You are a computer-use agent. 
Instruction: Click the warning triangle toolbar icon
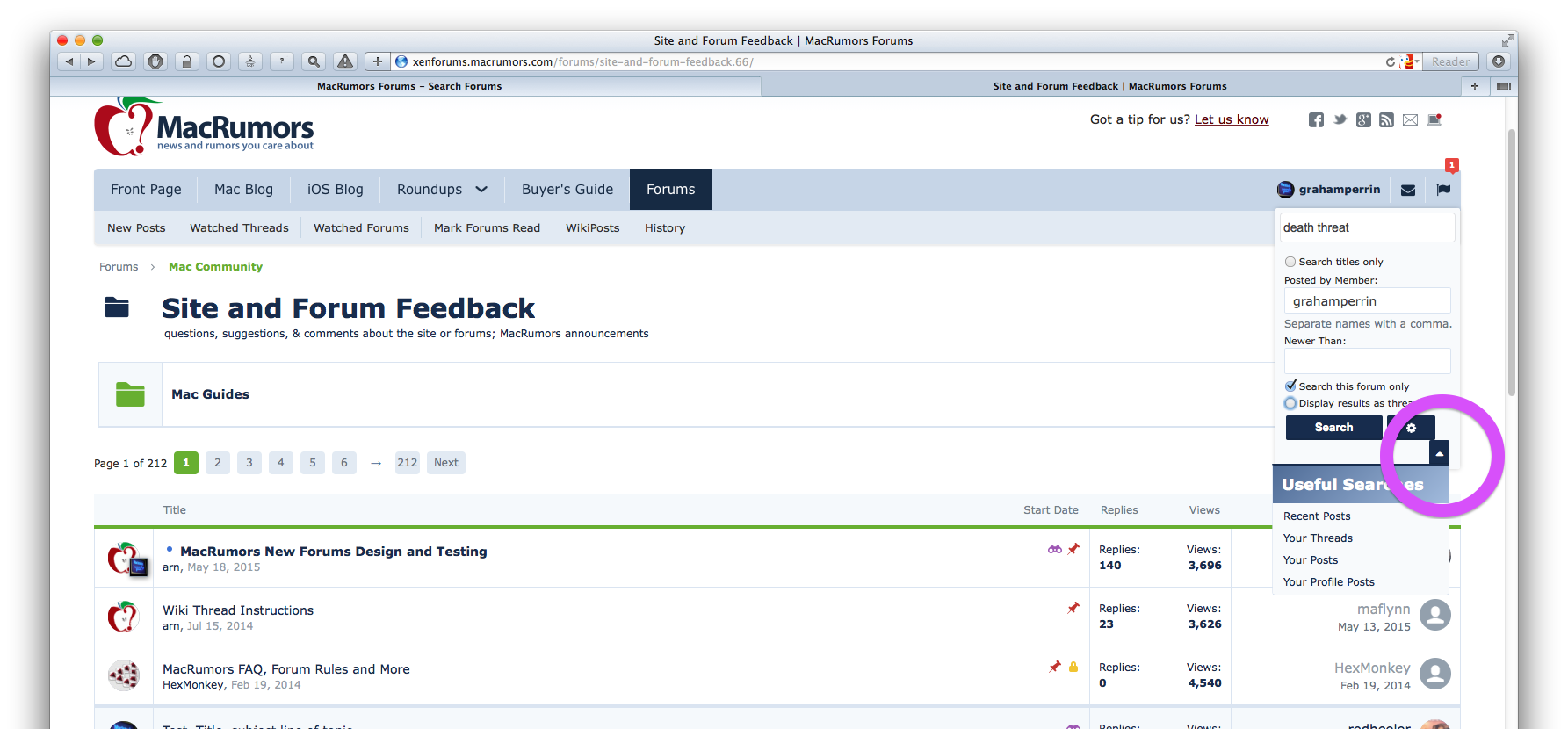[345, 61]
